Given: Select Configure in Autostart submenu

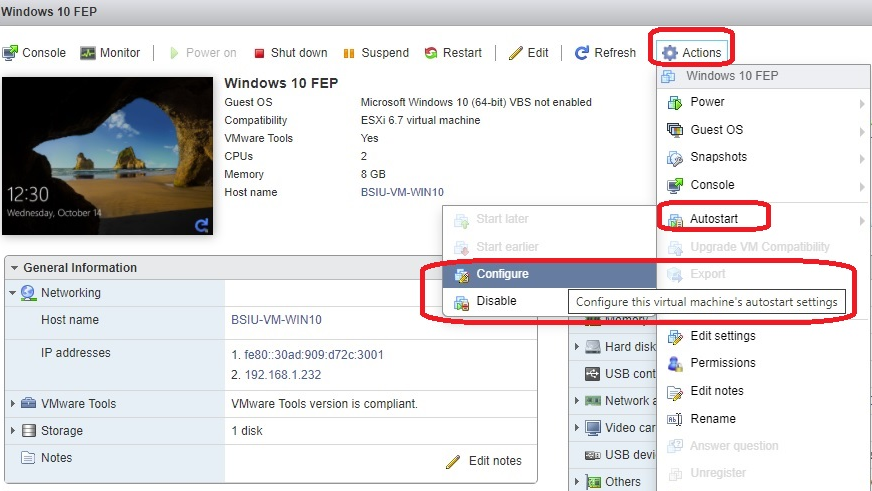Looking at the screenshot, I should click(x=502, y=274).
